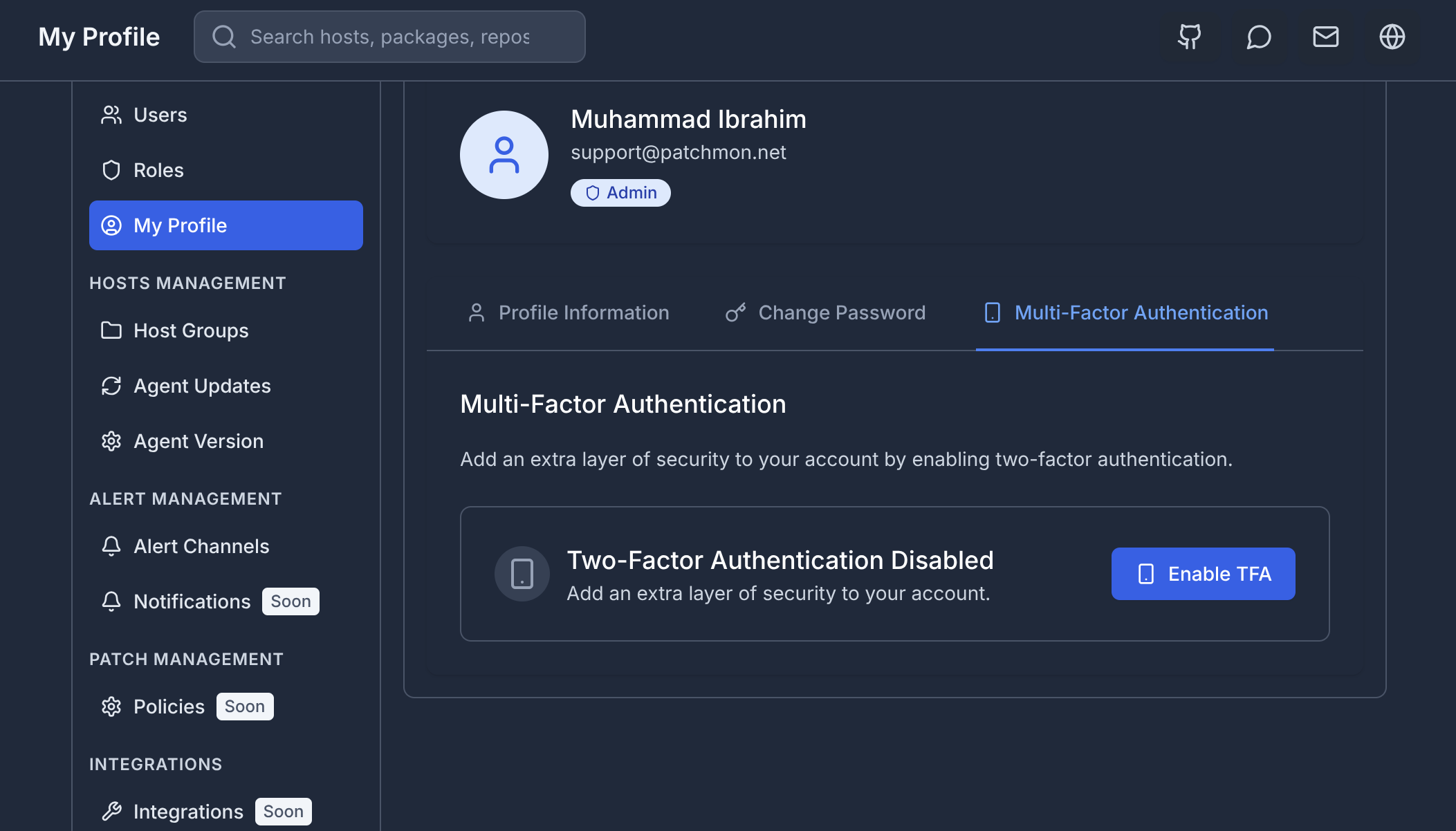The height and width of the screenshot is (831, 1456).
Task: Select Alert Channels in sidebar
Action: 201,546
